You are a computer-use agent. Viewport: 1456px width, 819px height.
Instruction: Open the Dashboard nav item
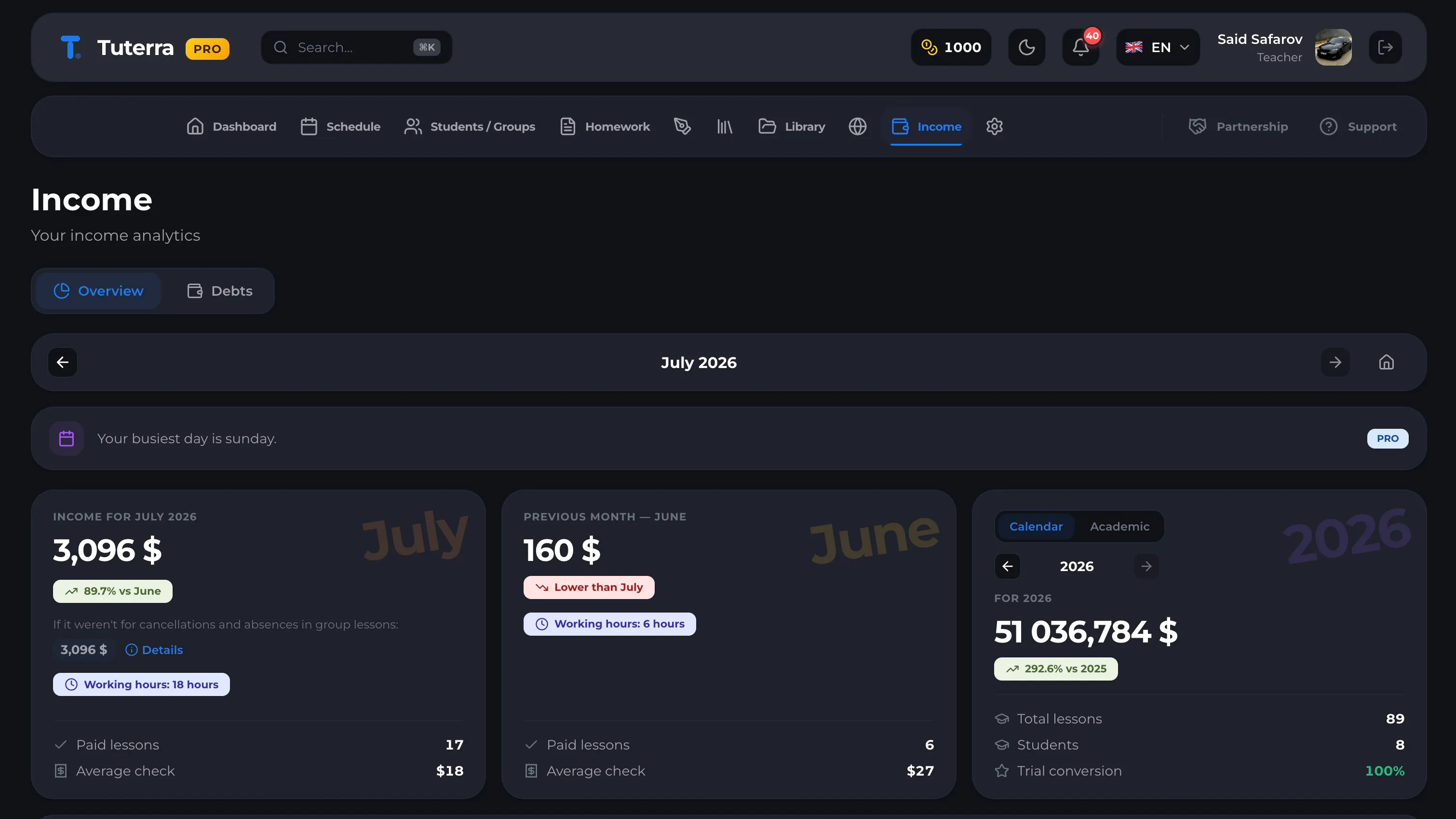[x=231, y=127]
